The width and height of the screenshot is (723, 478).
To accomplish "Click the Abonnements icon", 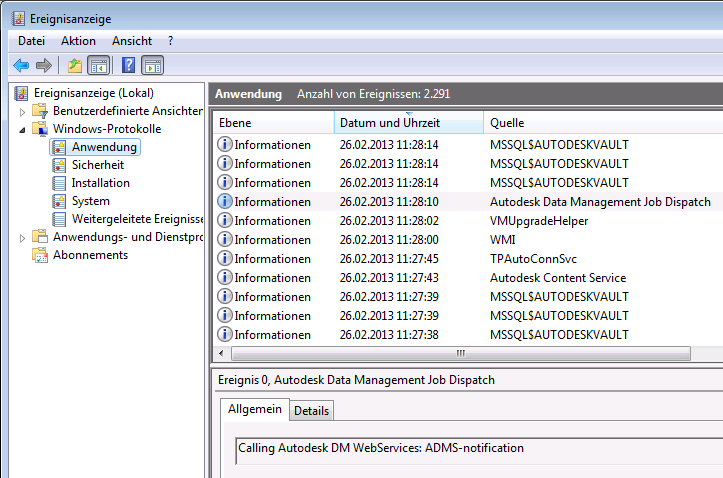I will pyautogui.click(x=40, y=255).
